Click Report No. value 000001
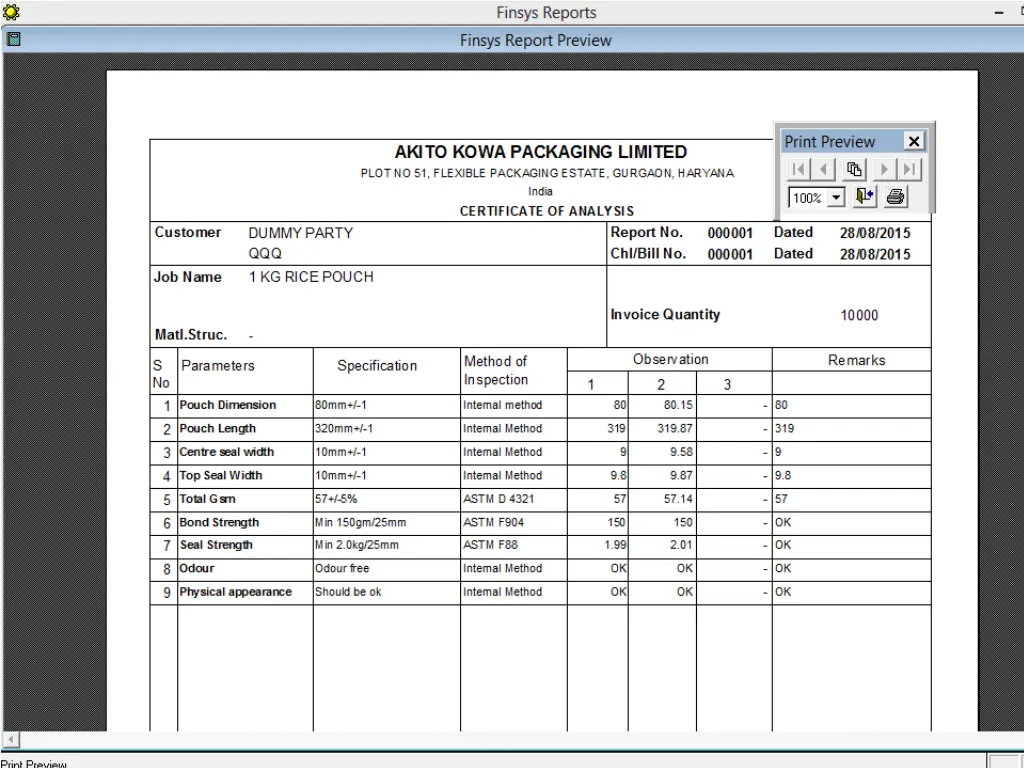 pos(730,233)
